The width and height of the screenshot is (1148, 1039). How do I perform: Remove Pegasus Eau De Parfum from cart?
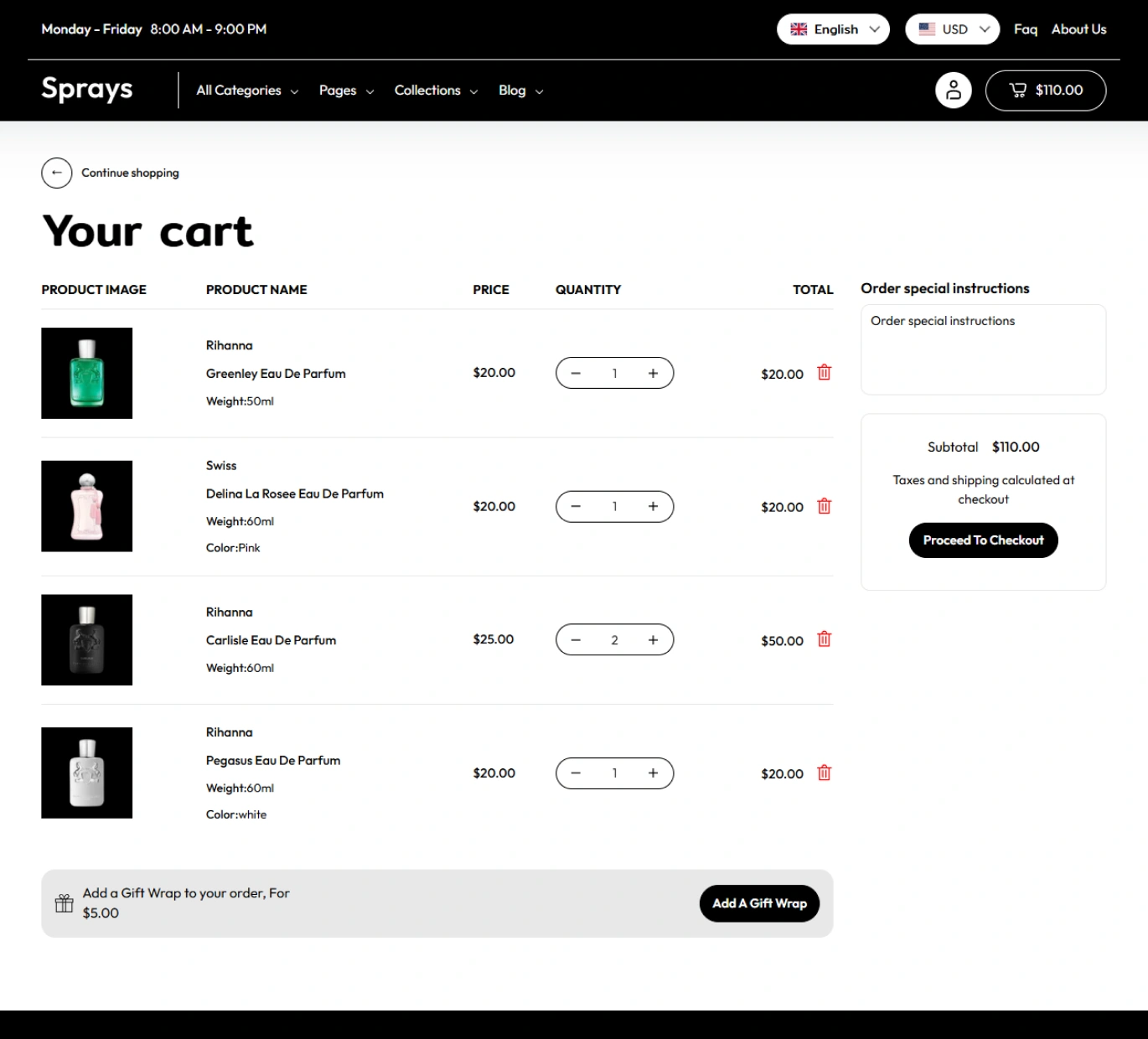pyautogui.click(x=825, y=773)
